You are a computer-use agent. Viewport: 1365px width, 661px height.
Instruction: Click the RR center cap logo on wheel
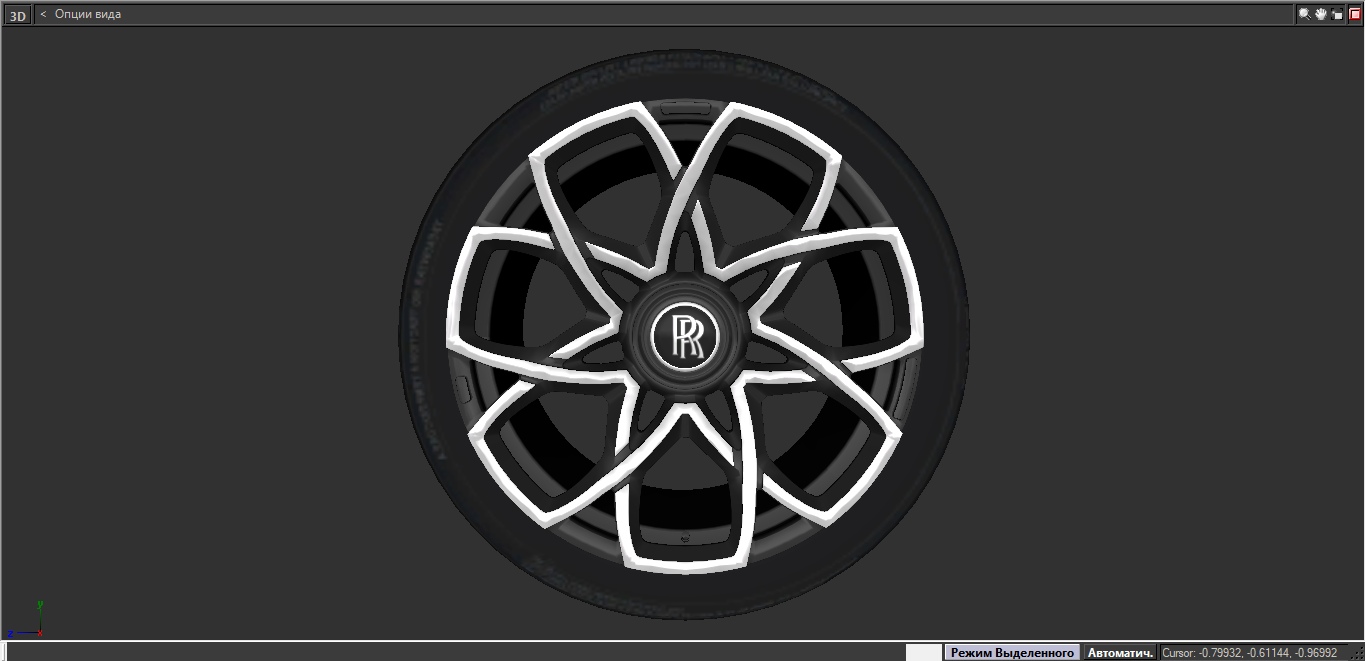click(x=687, y=336)
